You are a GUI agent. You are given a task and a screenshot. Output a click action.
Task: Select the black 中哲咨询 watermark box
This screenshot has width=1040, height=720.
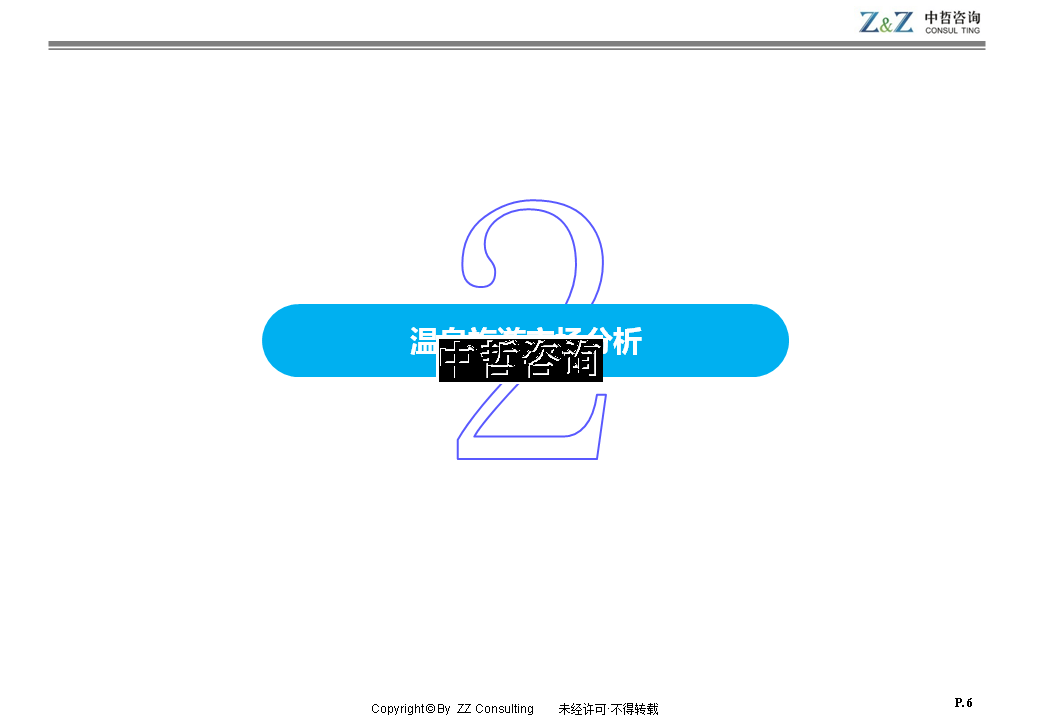point(520,361)
